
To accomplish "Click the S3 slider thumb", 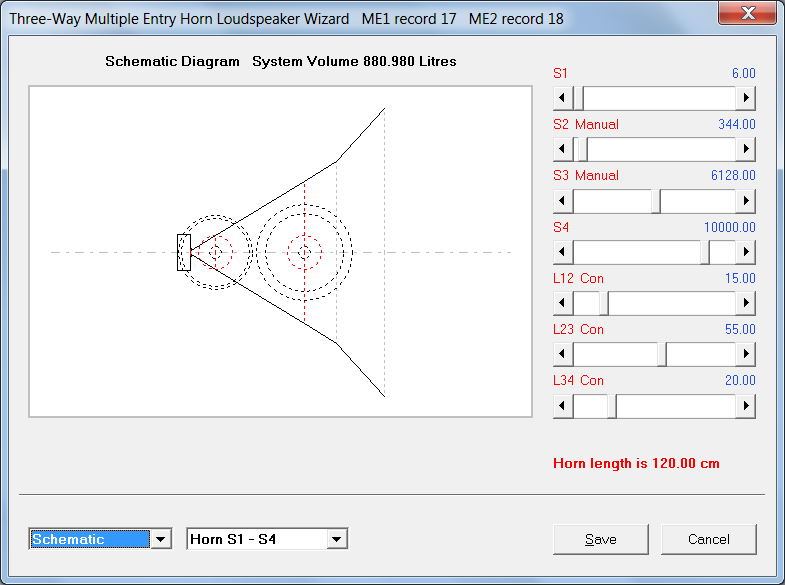I will coord(656,201).
